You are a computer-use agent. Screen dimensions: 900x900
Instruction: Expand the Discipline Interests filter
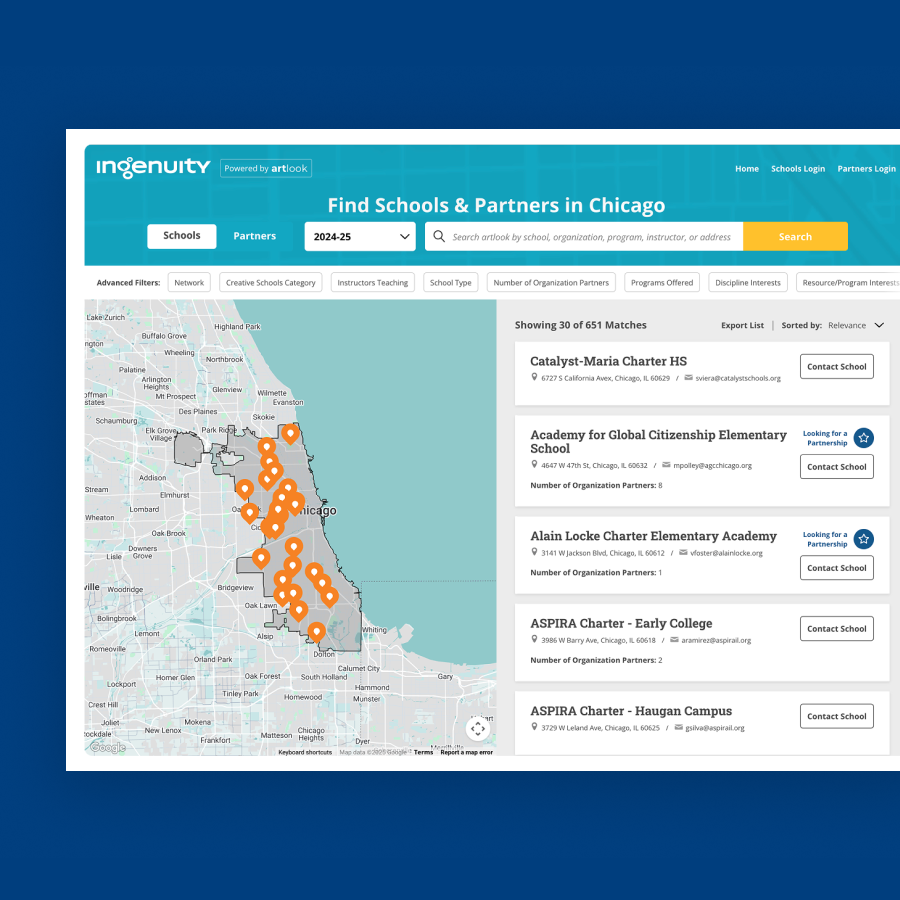(x=748, y=282)
